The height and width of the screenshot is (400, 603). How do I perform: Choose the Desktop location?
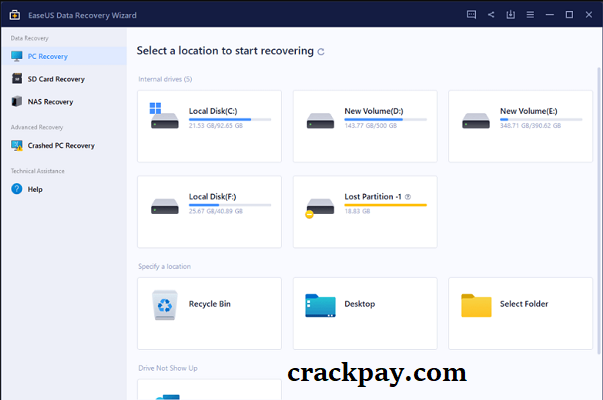365,313
